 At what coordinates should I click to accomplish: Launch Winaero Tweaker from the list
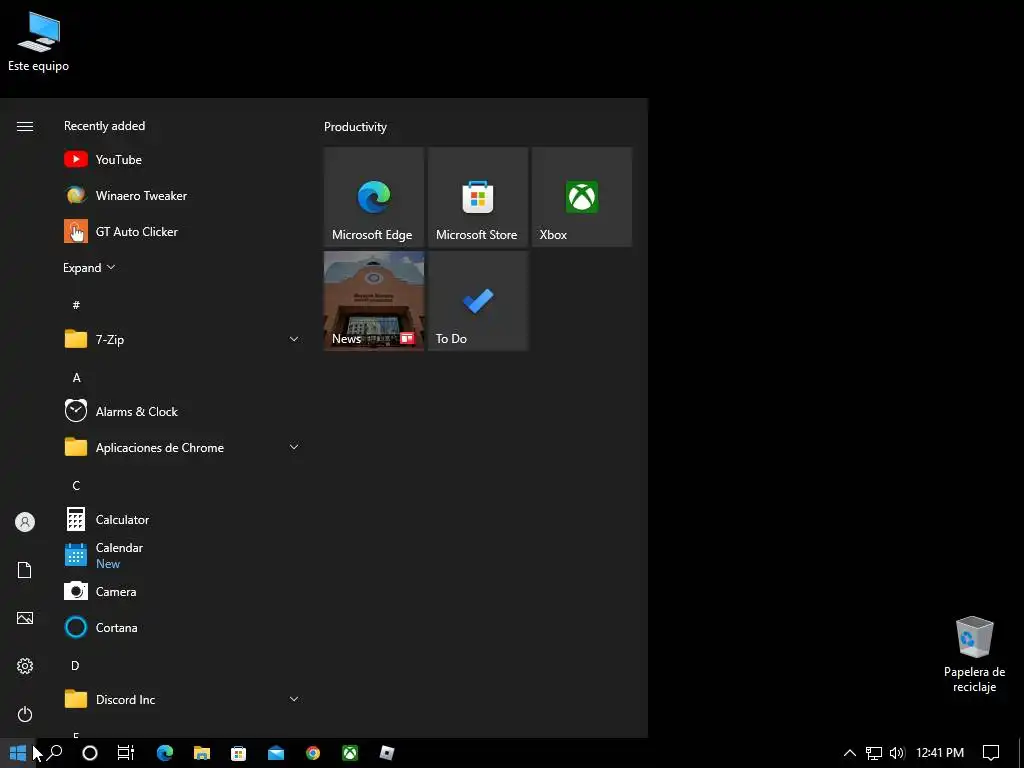[182, 195]
